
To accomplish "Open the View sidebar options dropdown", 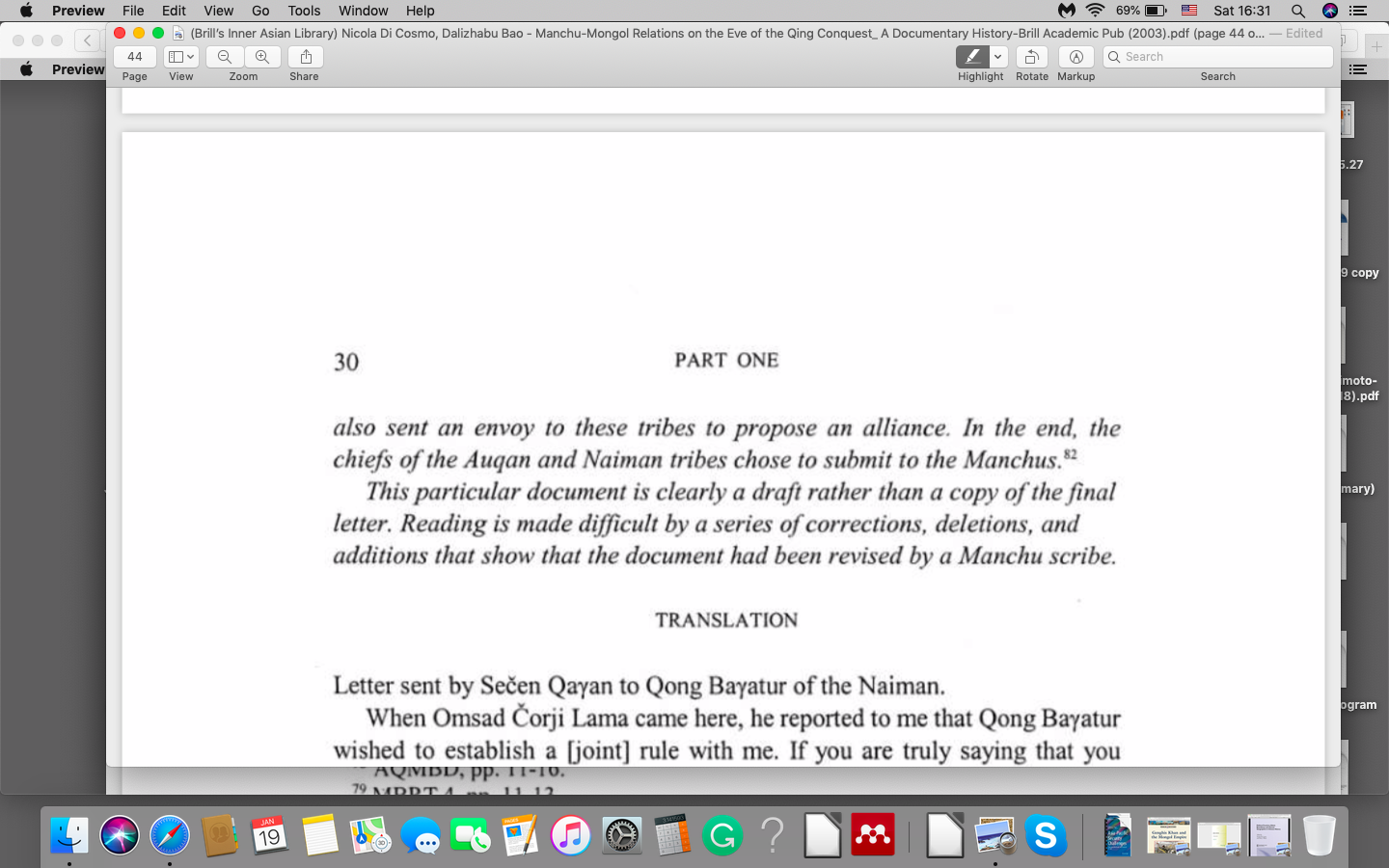I will [180, 57].
